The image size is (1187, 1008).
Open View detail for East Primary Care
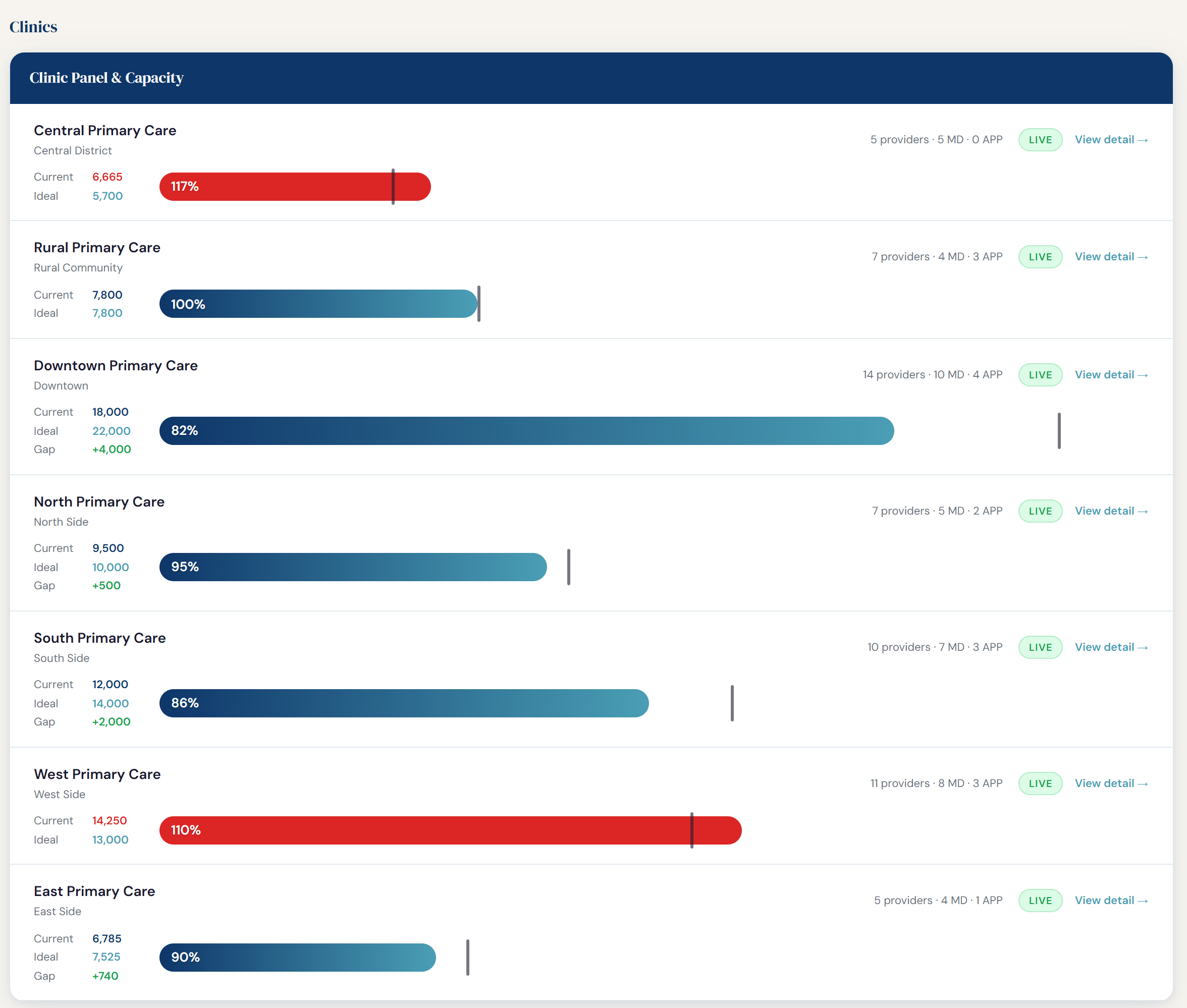(1110, 901)
